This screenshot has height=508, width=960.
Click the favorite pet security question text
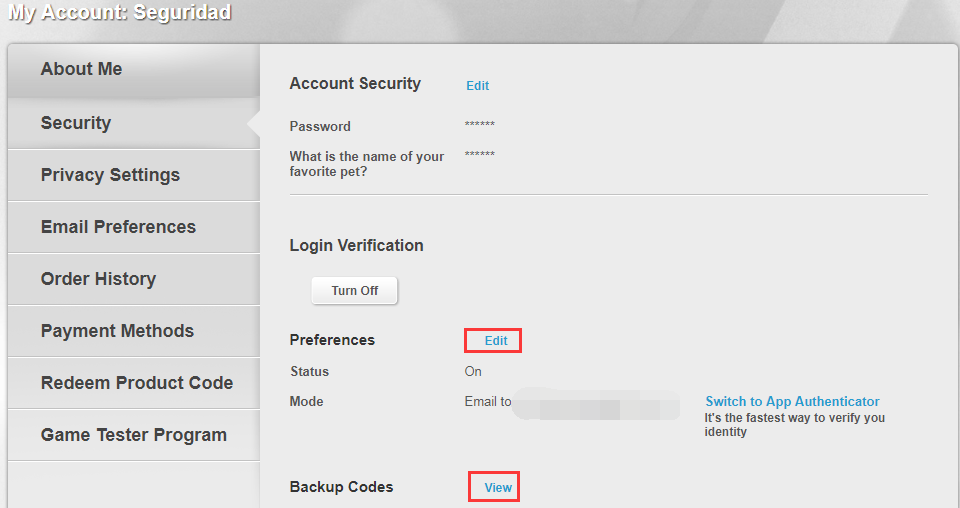pos(367,164)
